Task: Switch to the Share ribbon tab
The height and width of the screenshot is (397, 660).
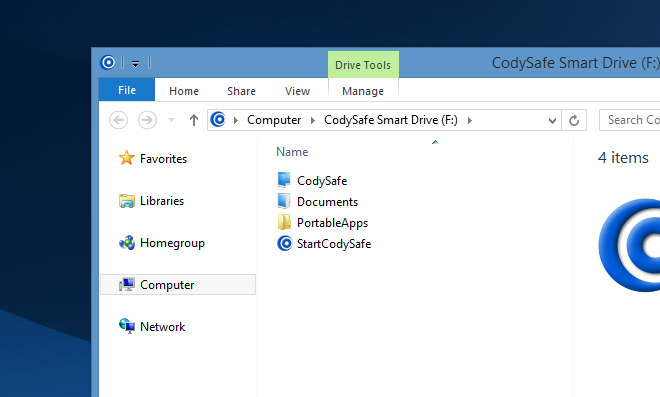Action: 242,91
